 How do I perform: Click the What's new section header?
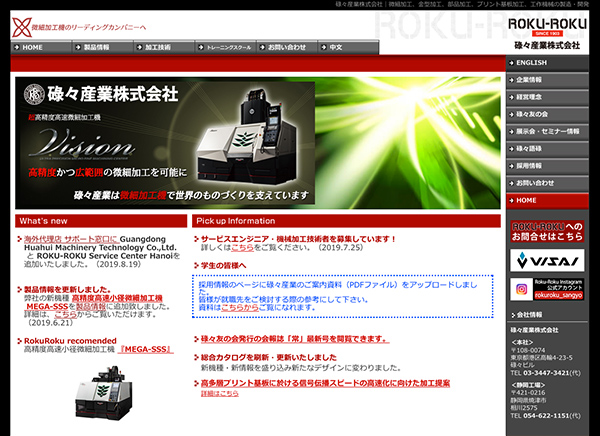point(101,221)
